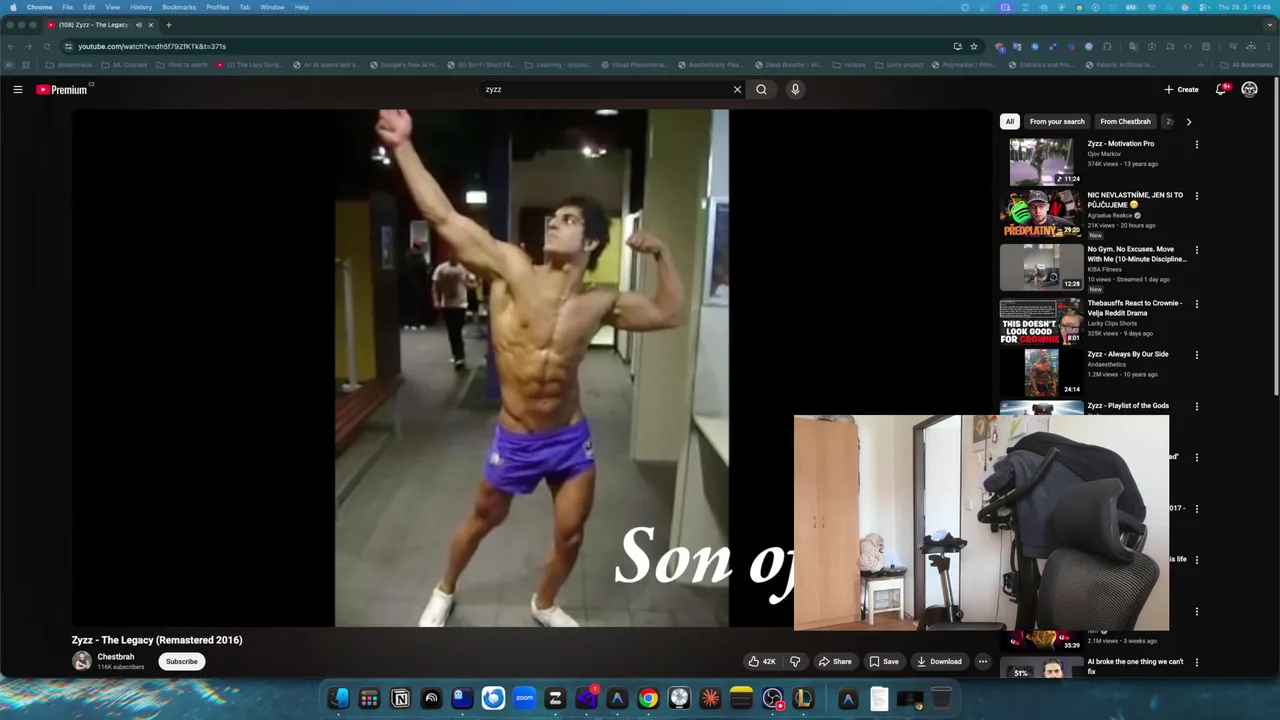The height and width of the screenshot is (720, 1280).
Task: Open the Apple menu
Action: [x=13, y=7]
